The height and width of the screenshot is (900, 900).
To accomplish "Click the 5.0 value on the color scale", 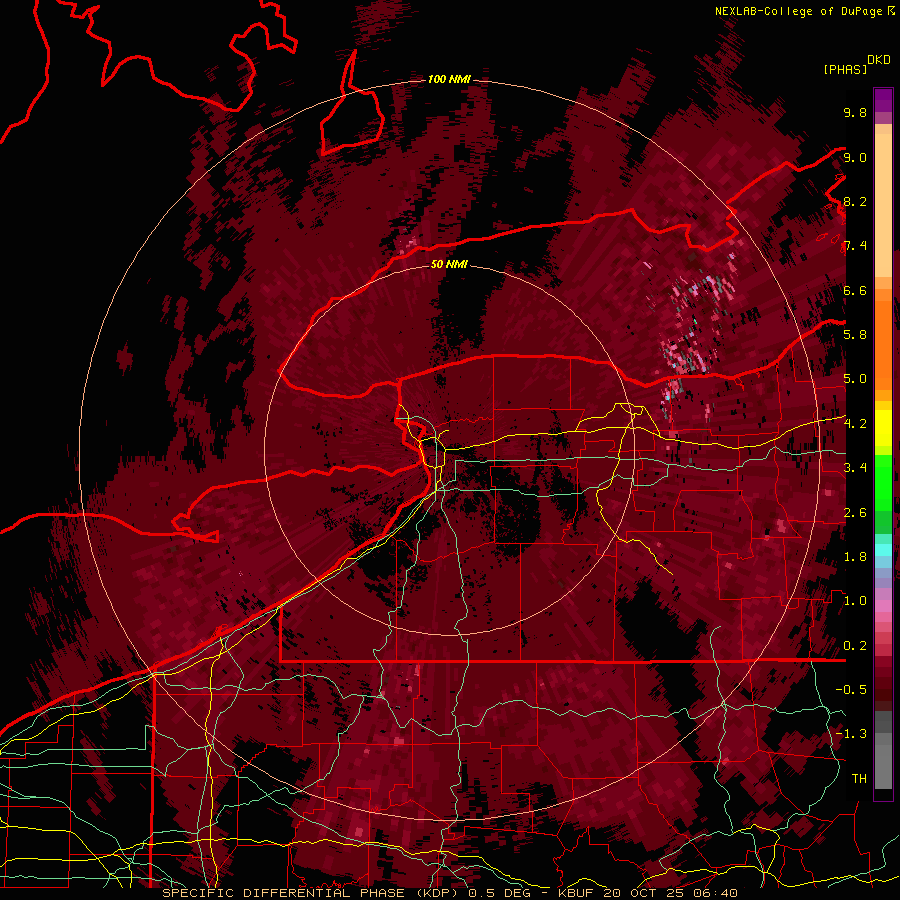I will pos(855,379).
